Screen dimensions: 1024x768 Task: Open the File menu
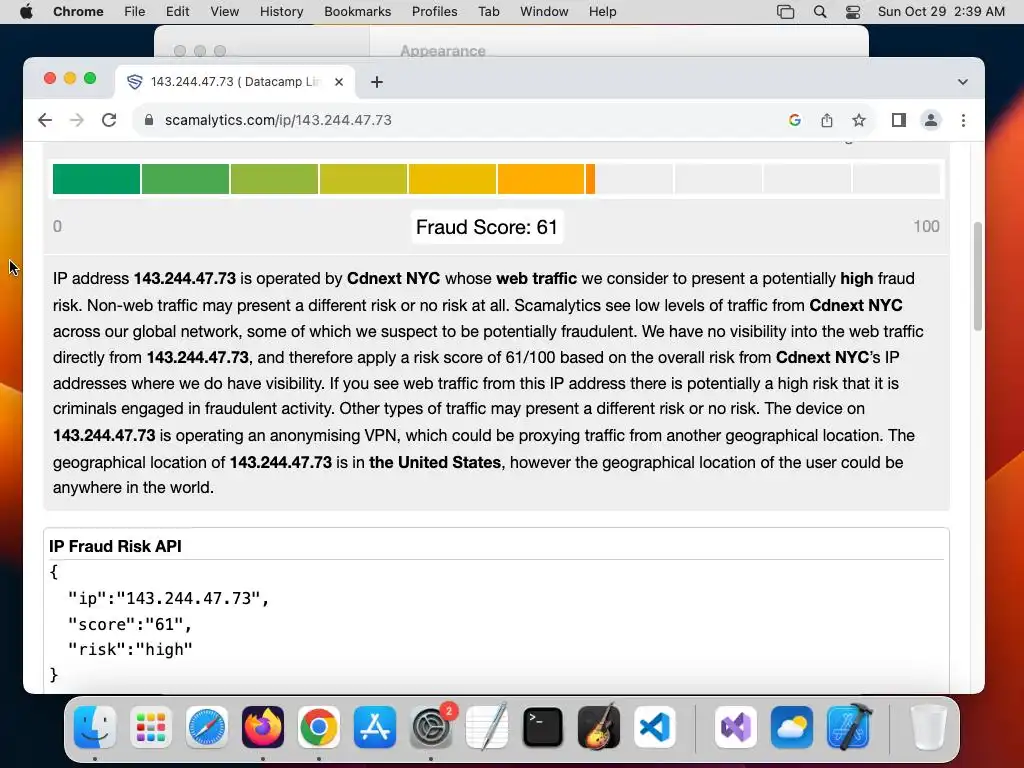[x=135, y=12]
